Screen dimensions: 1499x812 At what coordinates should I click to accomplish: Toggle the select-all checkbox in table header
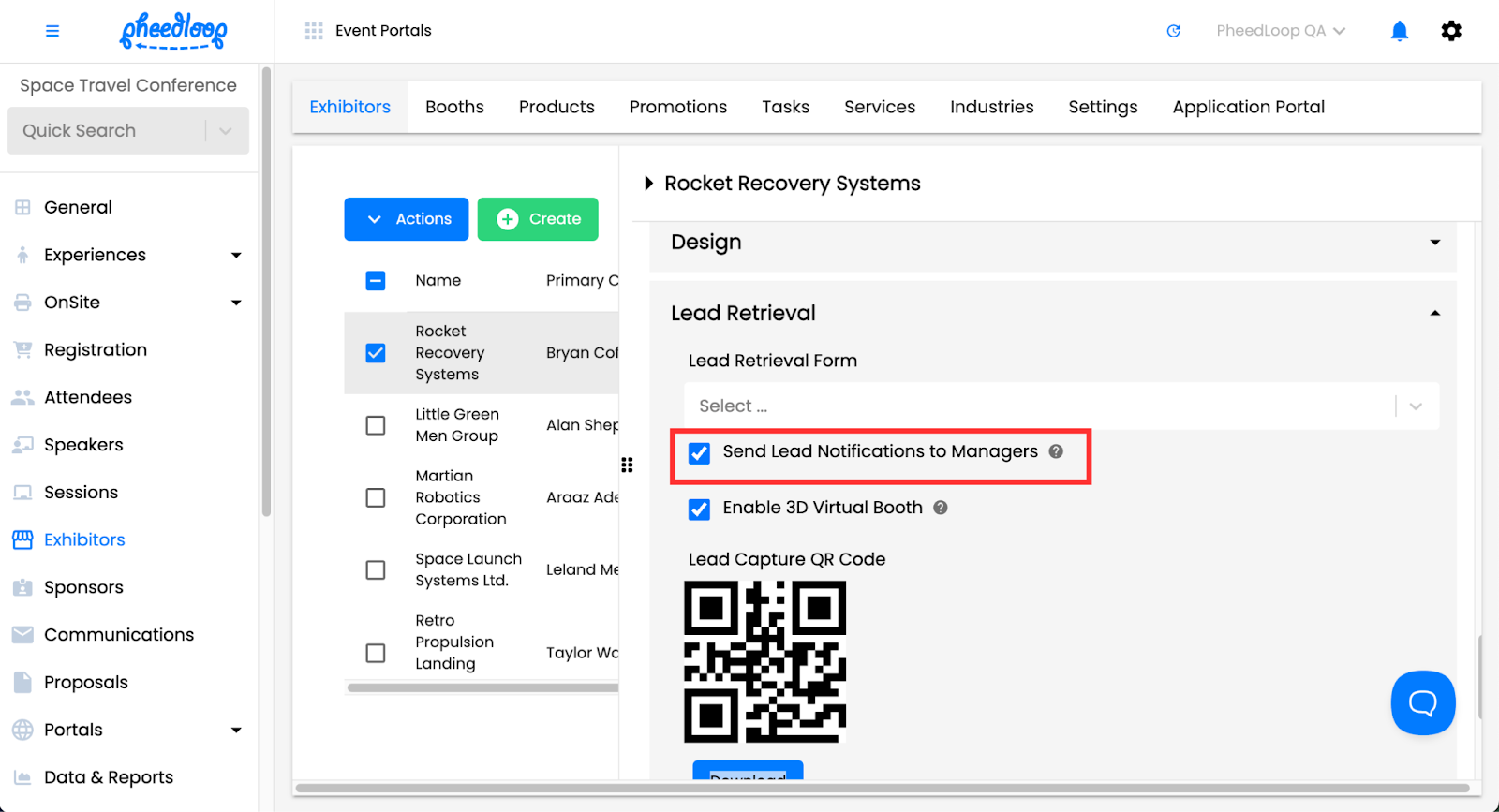pos(376,280)
